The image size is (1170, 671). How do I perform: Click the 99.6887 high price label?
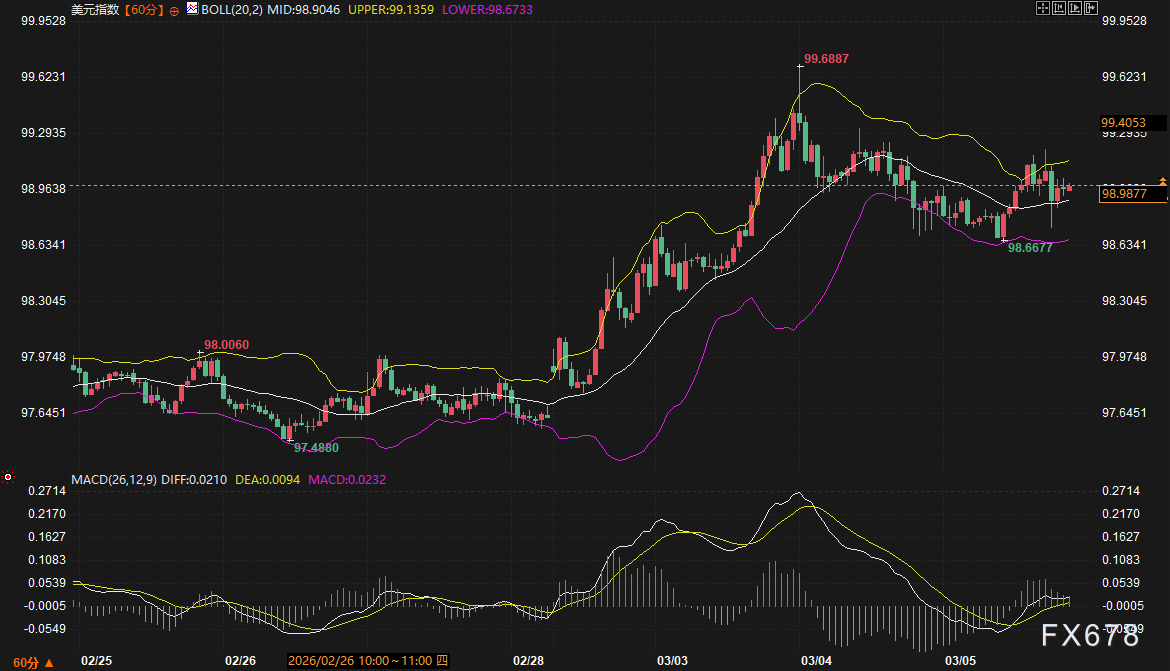[x=826, y=59]
